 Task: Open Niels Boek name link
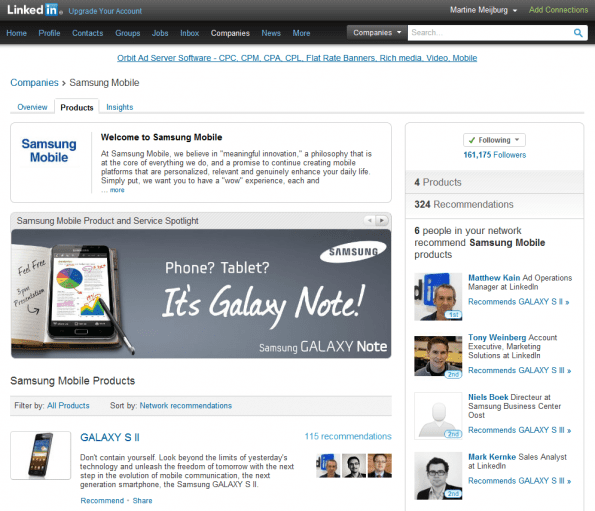[x=488, y=397]
